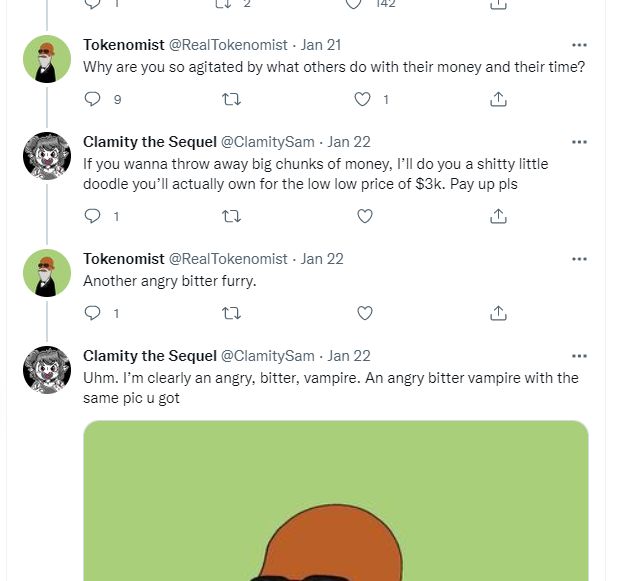The image size is (620, 581).
Task: Share Tokenomist's 'Why are you so agitated' tweet
Action: pyautogui.click(x=498, y=99)
